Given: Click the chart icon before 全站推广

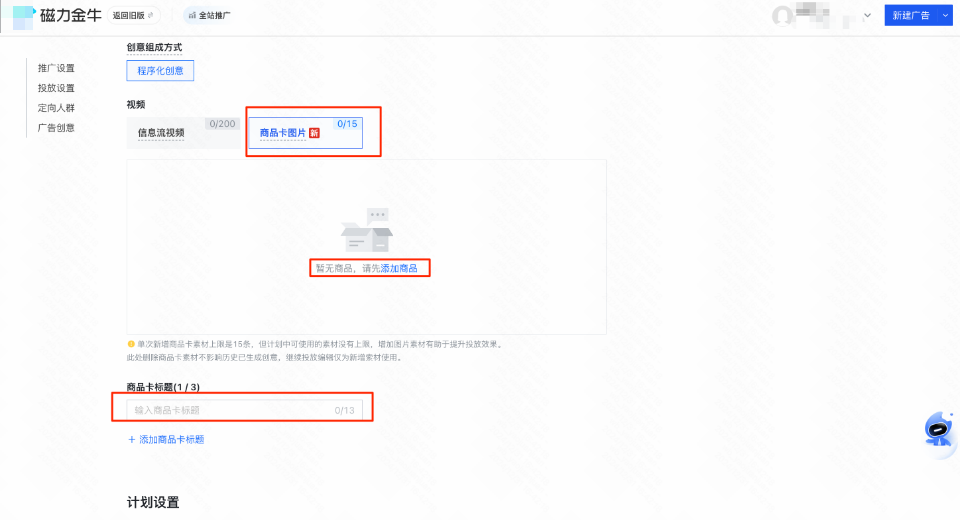Looking at the screenshot, I should (192, 16).
